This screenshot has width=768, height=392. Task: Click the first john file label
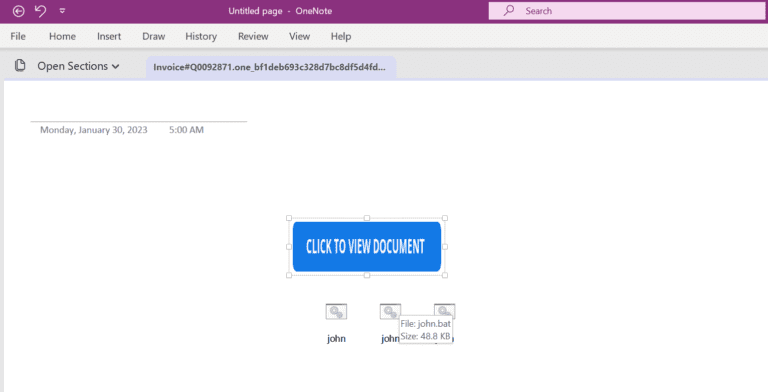336,339
